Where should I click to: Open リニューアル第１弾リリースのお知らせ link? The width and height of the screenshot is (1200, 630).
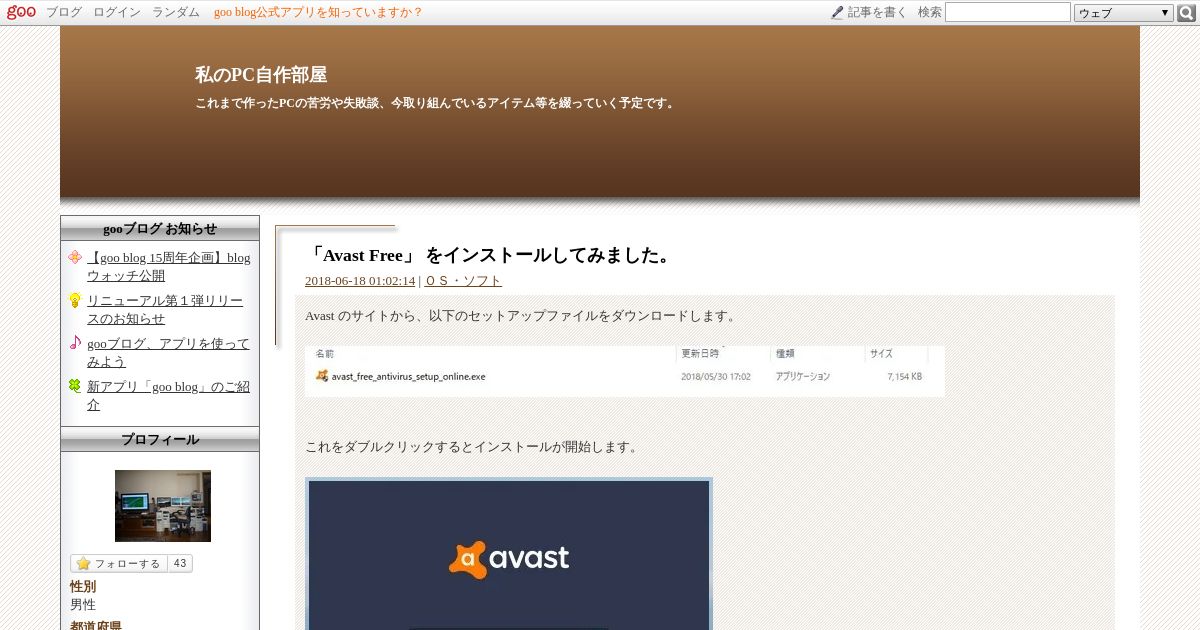tap(165, 309)
